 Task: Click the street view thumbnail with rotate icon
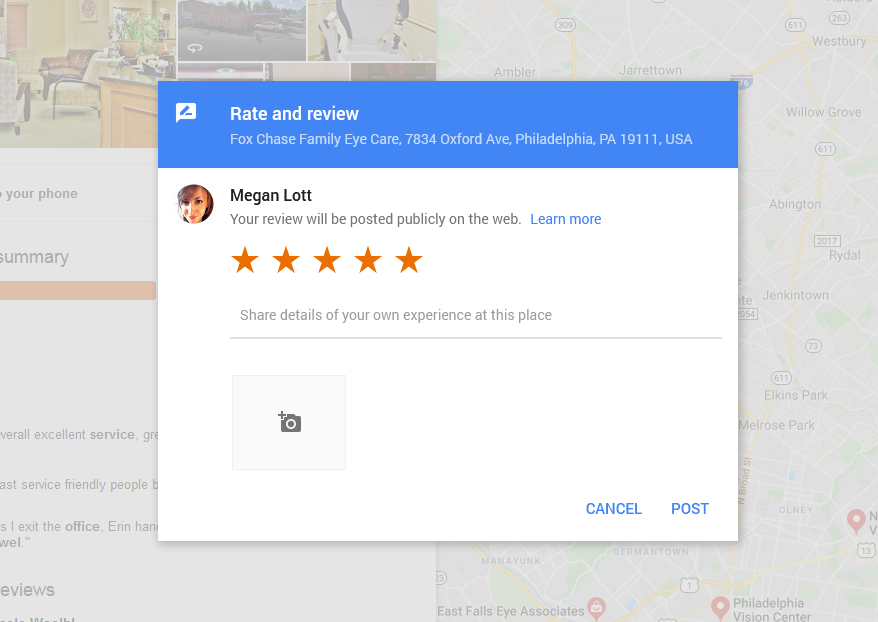click(242, 30)
